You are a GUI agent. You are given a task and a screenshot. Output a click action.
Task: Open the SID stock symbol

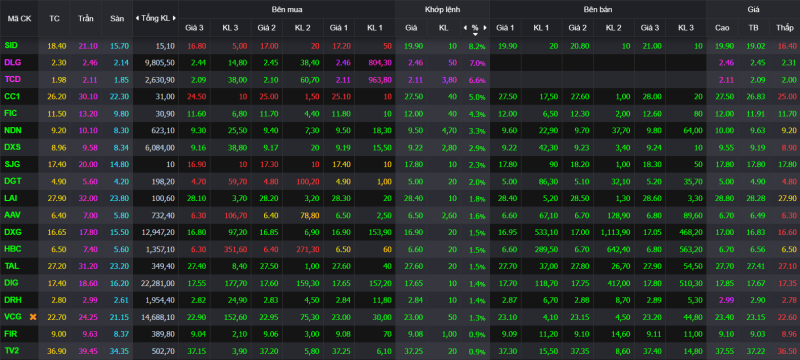(x=11, y=45)
